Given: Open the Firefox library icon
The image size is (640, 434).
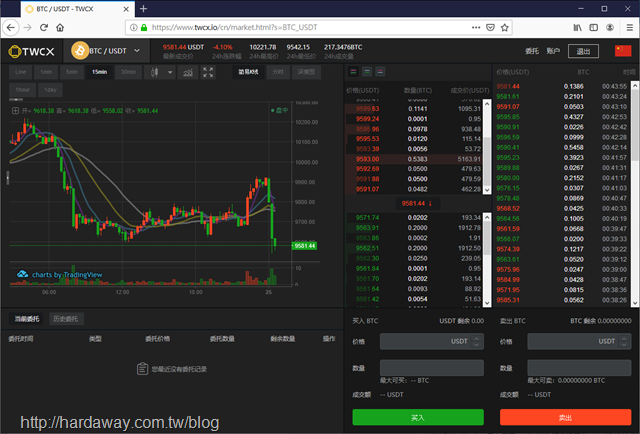Looking at the screenshot, I should [577, 27].
